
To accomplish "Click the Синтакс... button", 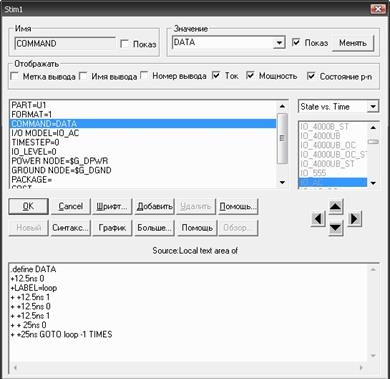I will [70, 228].
